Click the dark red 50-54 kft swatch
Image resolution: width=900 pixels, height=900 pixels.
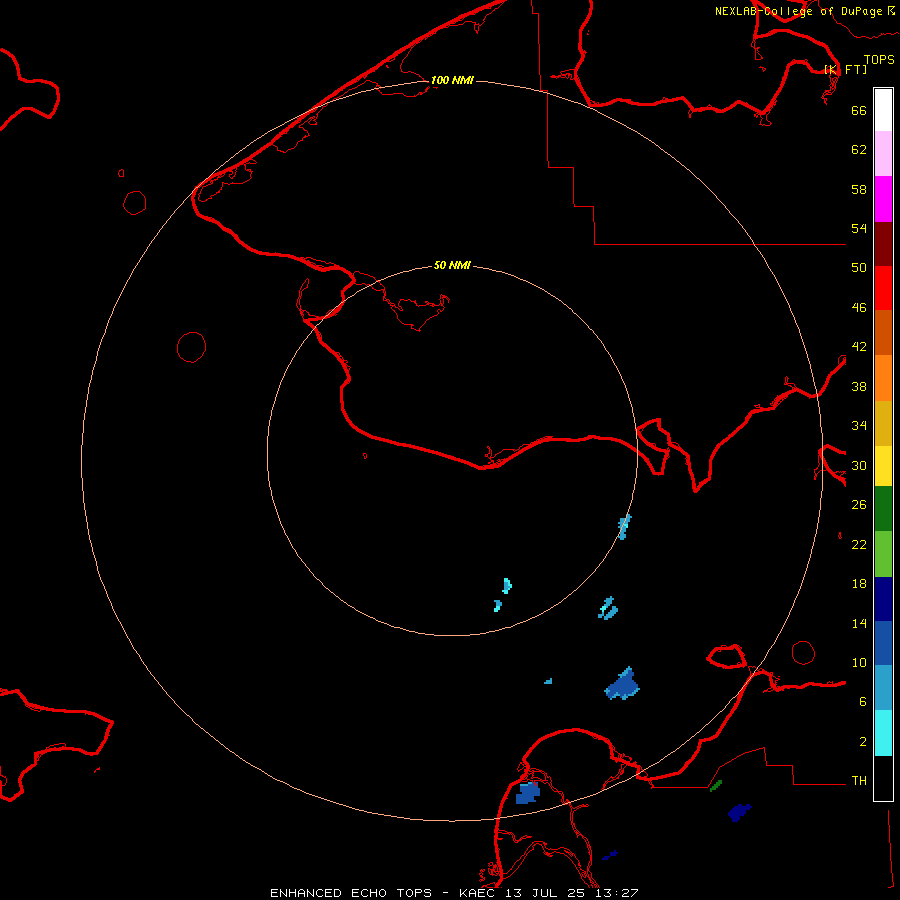tap(883, 244)
